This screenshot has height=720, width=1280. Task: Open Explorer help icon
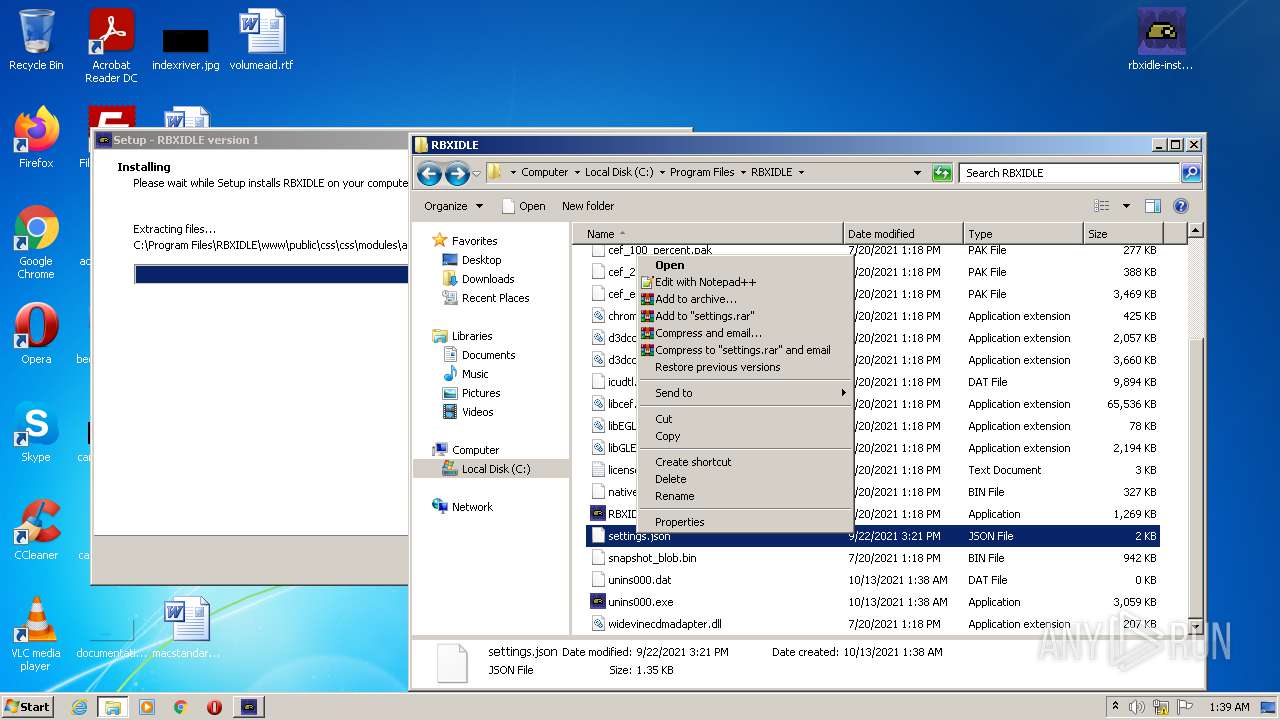pos(1180,206)
